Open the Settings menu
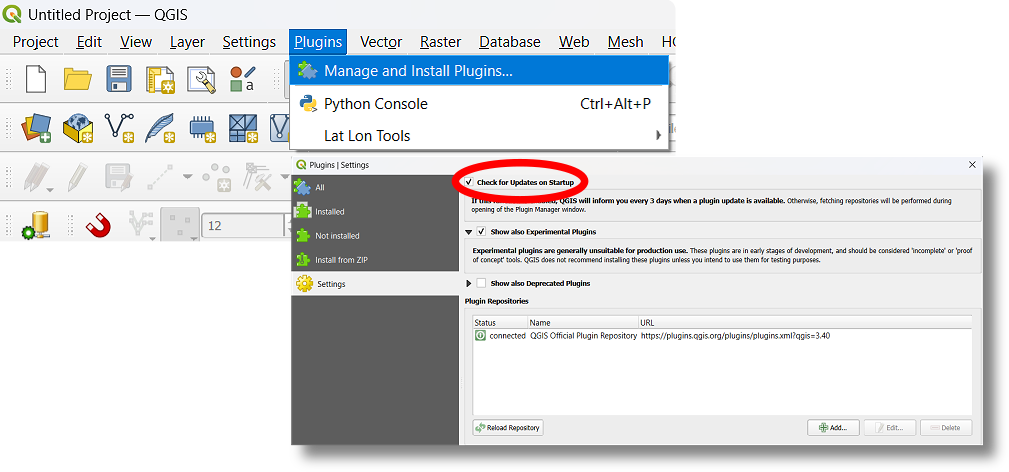The image size is (1009, 472). click(x=249, y=42)
